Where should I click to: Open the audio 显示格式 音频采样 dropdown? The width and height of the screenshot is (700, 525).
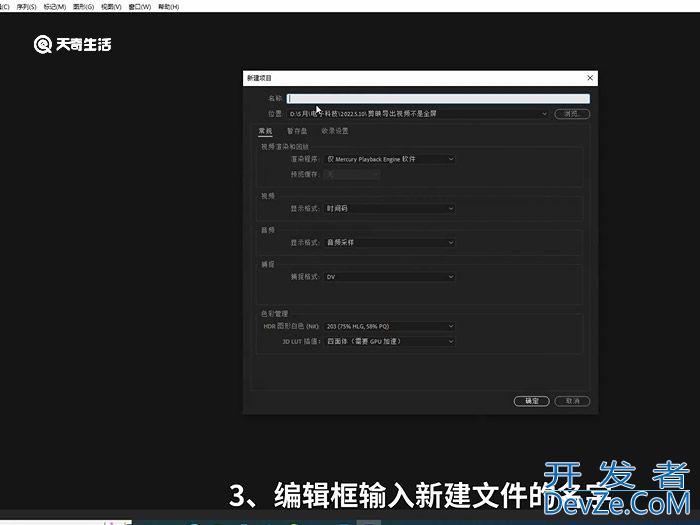click(390, 242)
